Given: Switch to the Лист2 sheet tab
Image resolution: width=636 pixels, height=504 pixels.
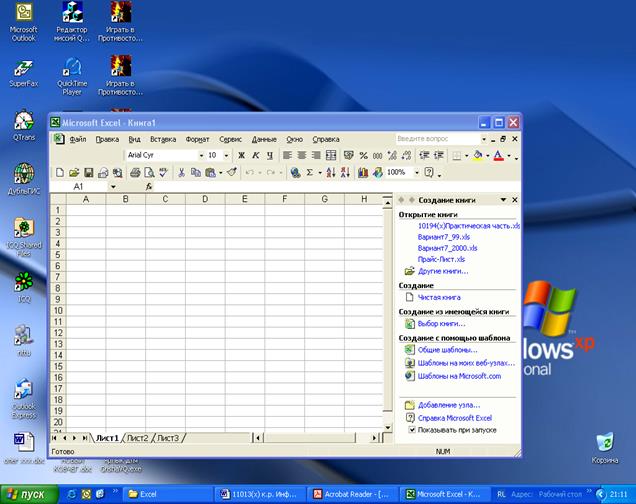Looking at the screenshot, I should [138, 438].
